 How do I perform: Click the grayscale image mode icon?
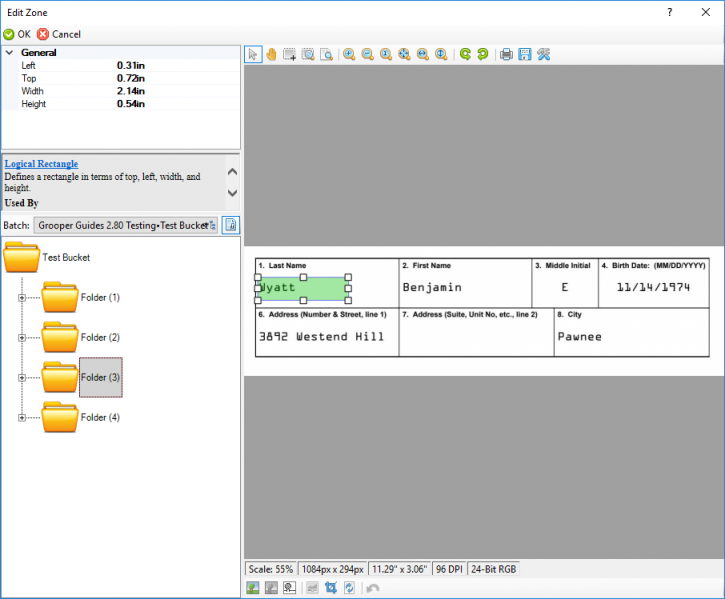(x=271, y=588)
